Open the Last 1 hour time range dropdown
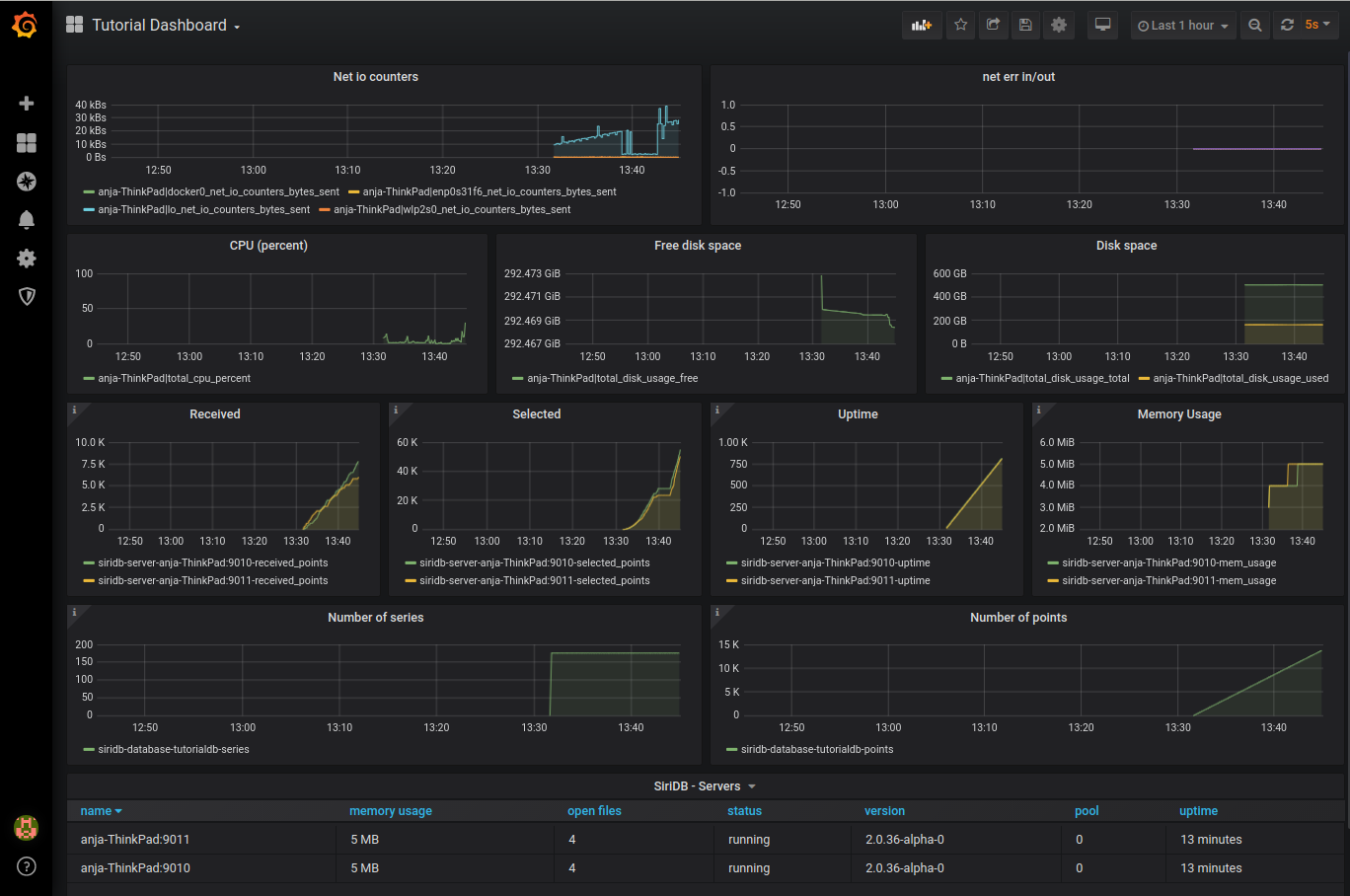This screenshot has width=1350, height=896. tap(1182, 25)
